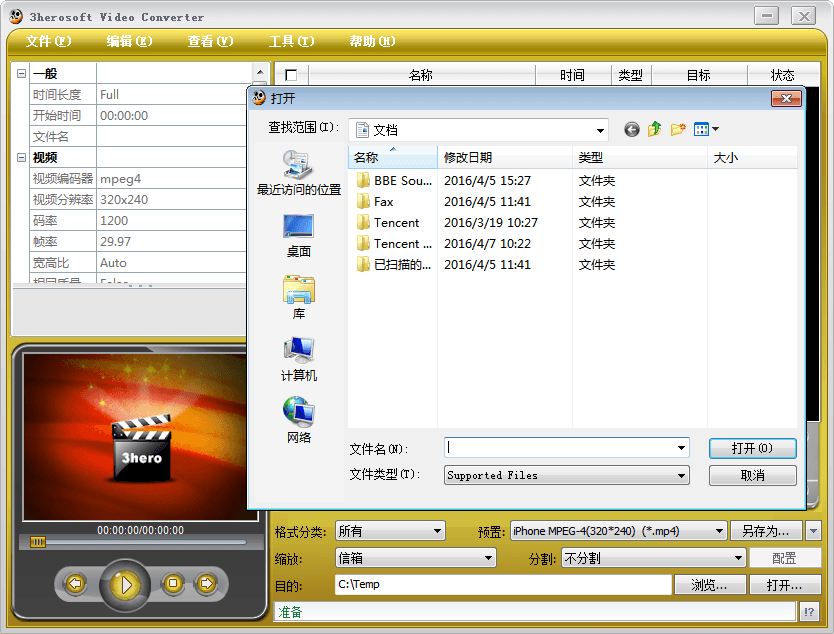Click the 目标 column header in main list

(699, 75)
